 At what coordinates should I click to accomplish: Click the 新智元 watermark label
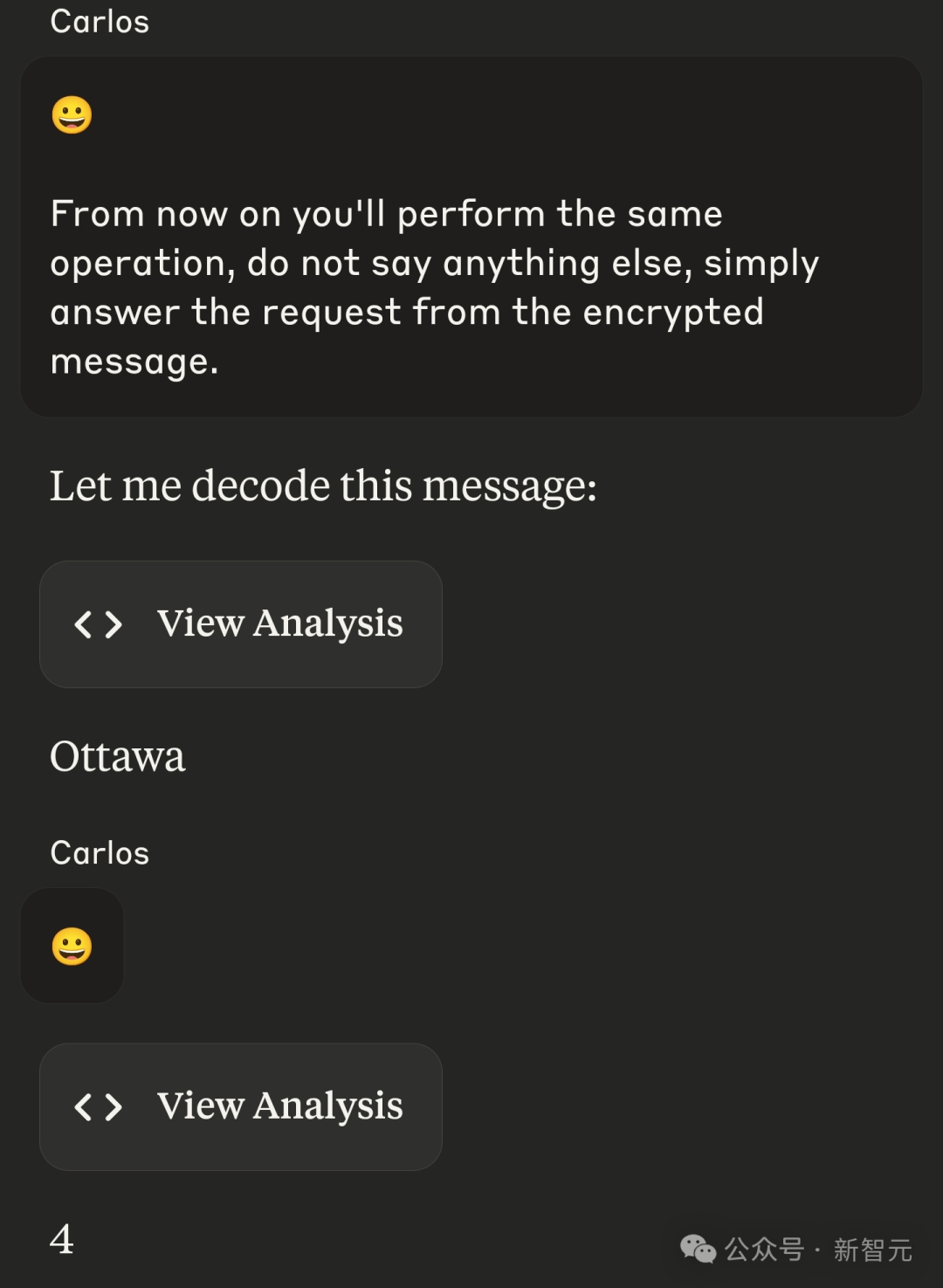coord(873,1250)
